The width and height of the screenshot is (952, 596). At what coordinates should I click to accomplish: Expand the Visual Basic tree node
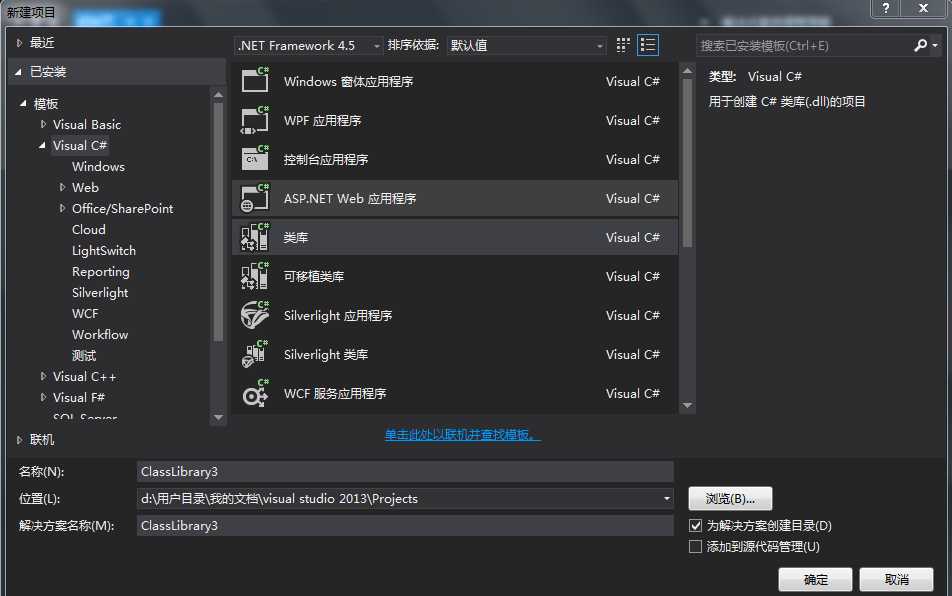(x=43, y=124)
